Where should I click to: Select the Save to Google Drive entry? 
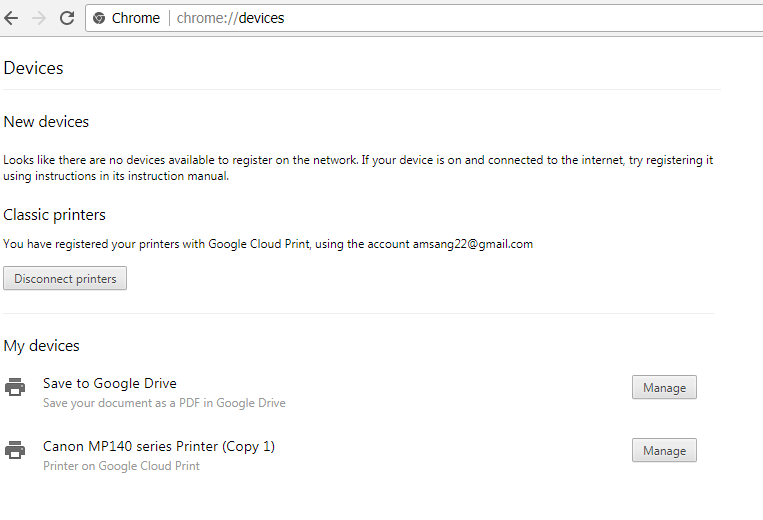[109, 383]
